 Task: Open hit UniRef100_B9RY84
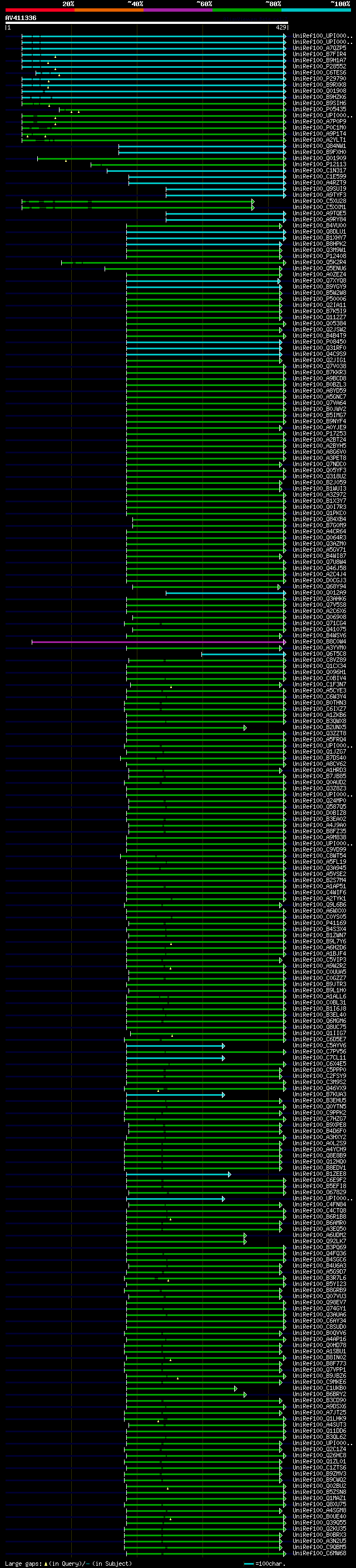click(319, 219)
